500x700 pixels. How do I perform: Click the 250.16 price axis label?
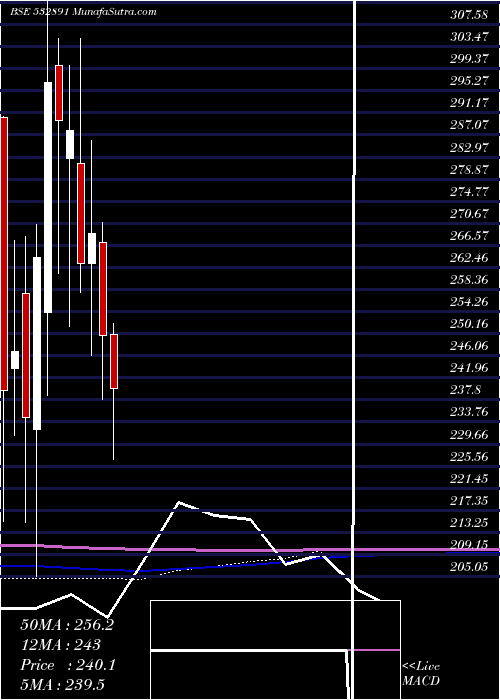pos(468,324)
